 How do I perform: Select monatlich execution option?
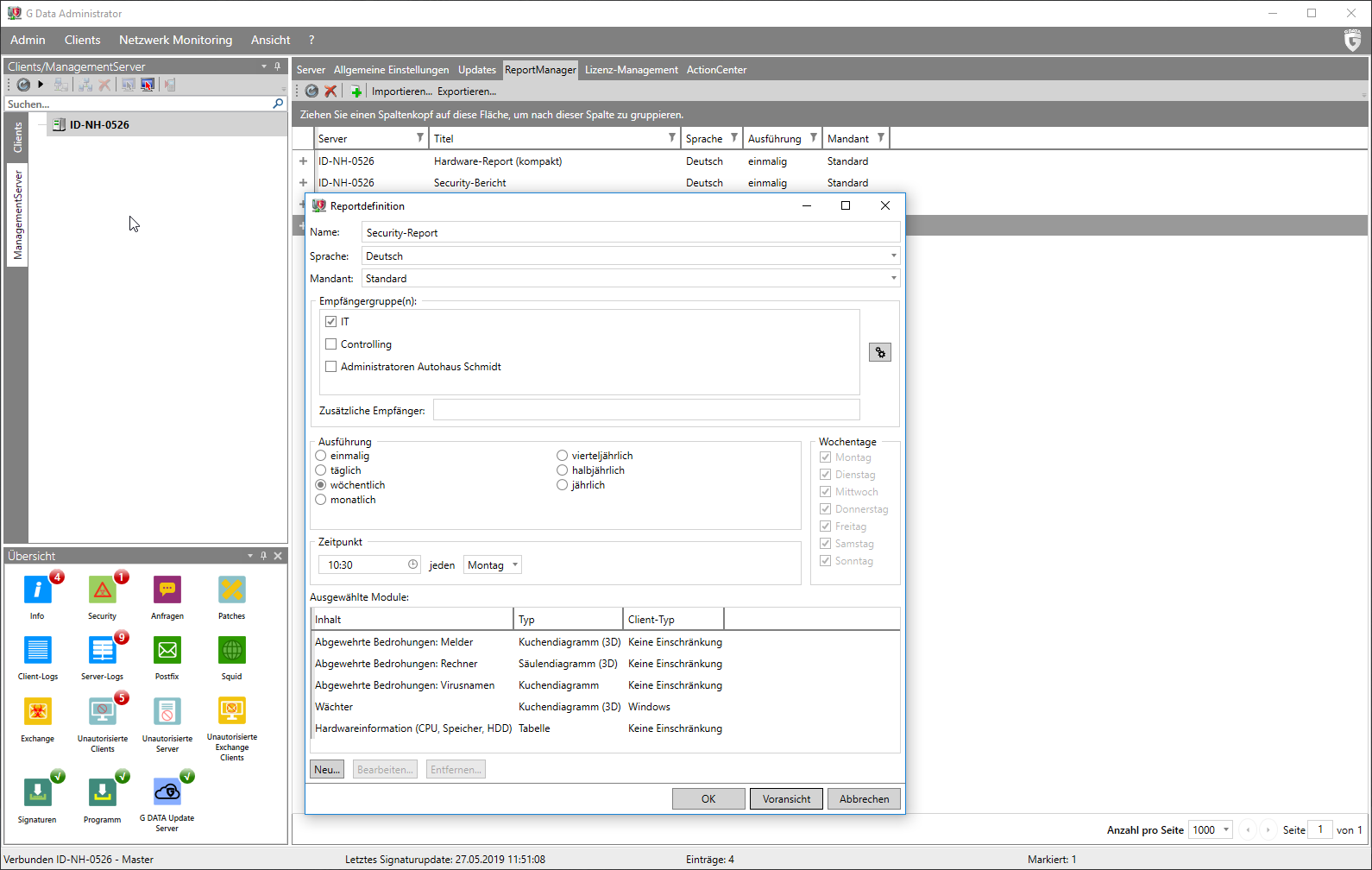321,500
